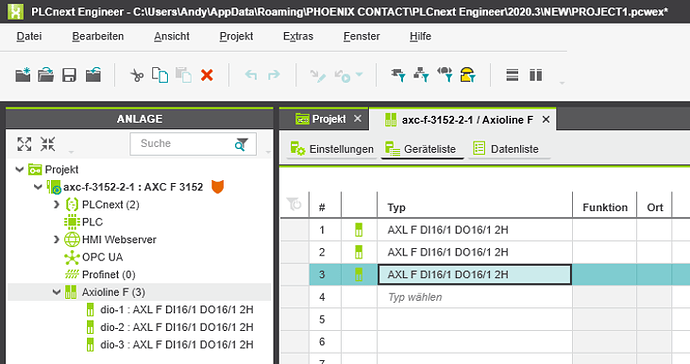690x364 pixels.
Task: Click the Undo arrow icon
Action: coord(251,75)
